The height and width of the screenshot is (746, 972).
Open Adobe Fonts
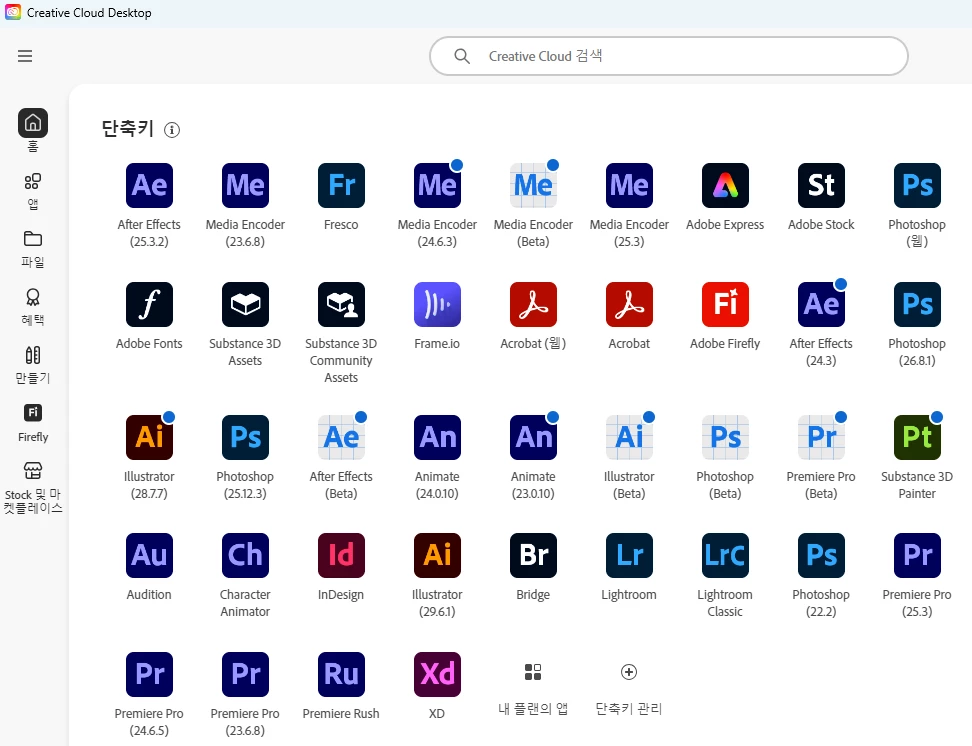149,304
